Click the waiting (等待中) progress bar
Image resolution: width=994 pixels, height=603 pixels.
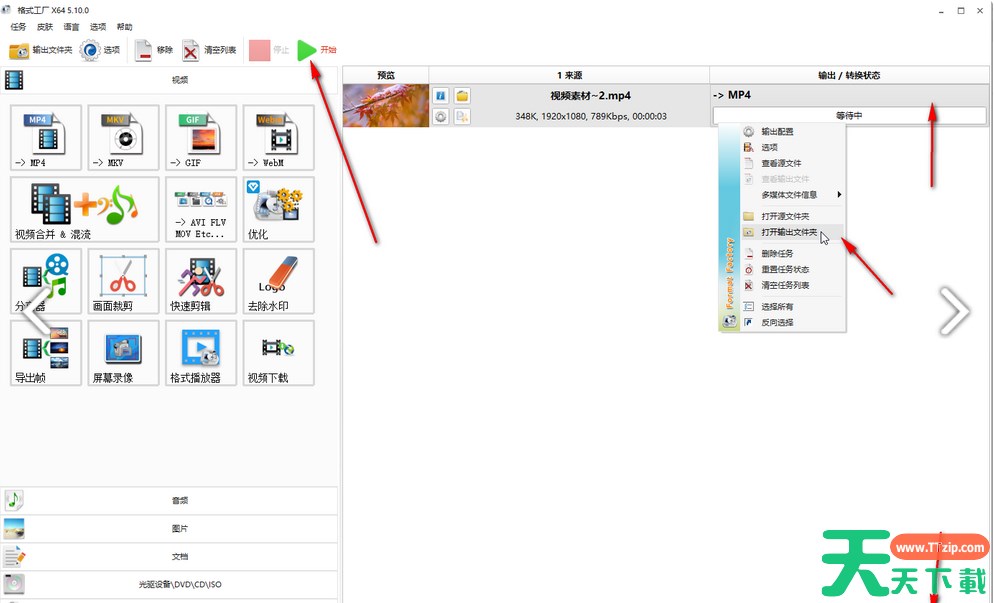click(x=849, y=115)
